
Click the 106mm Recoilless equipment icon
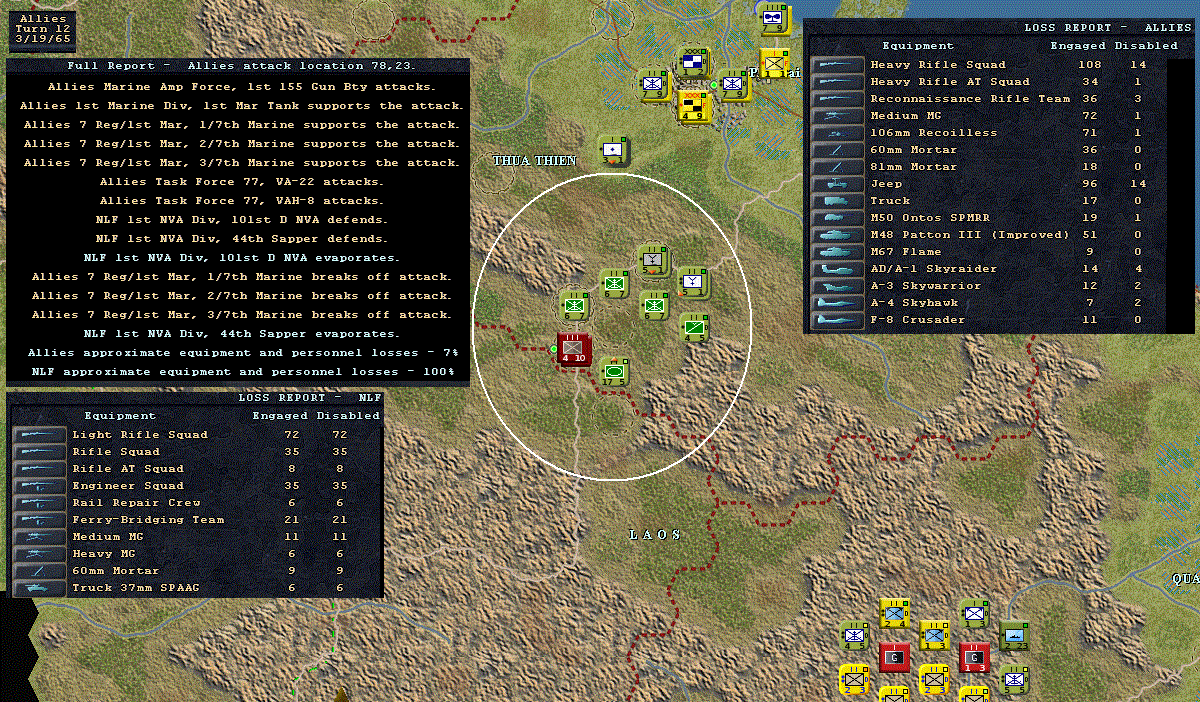(836, 133)
